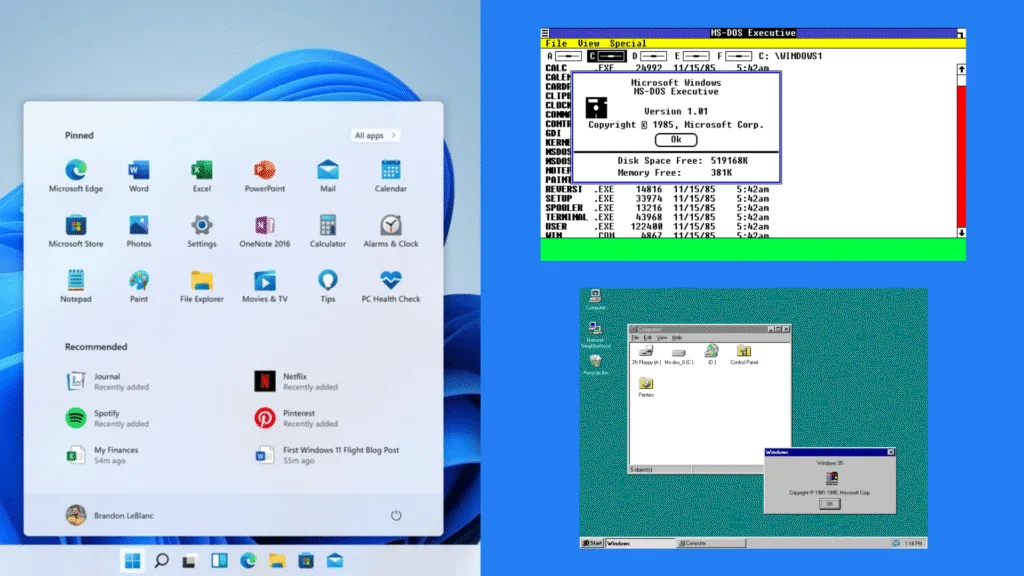1024x576 pixels.
Task: Open Microsoft Word from the Start menu
Action: point(138,170)
